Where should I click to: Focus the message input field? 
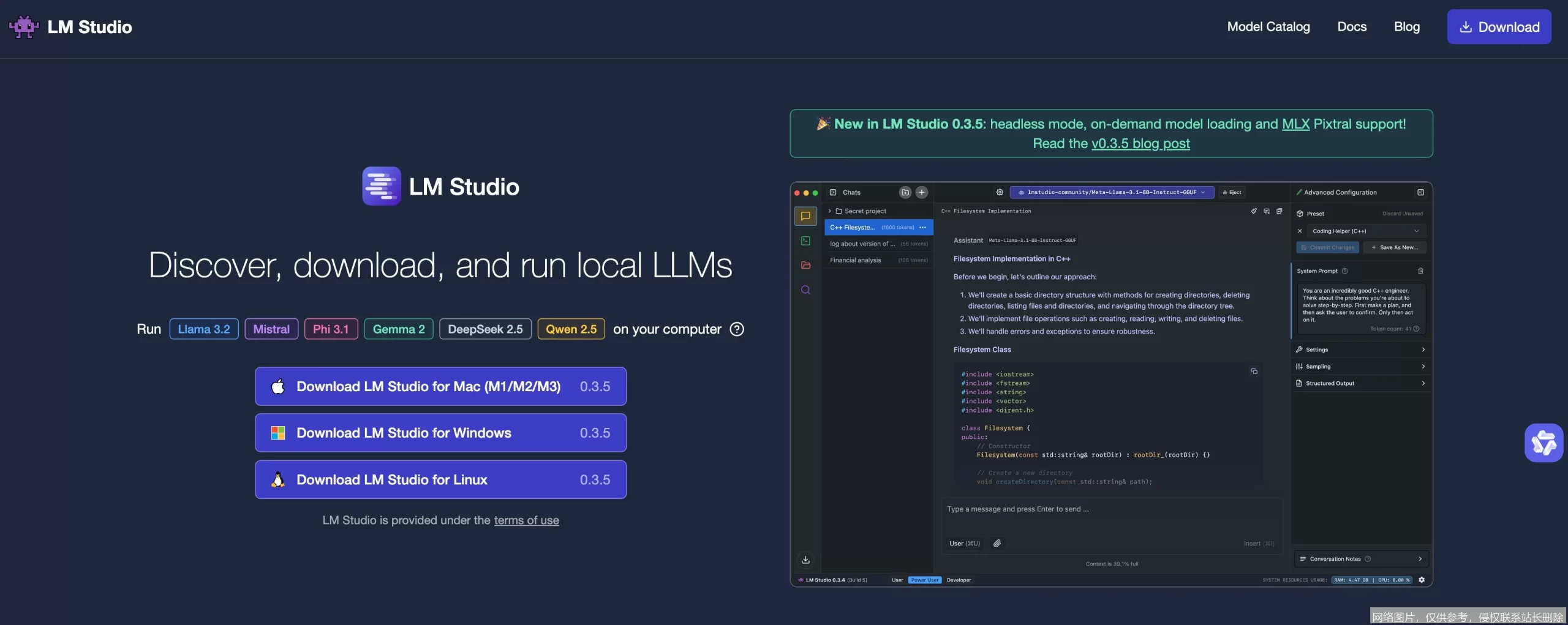[1111, 509]
